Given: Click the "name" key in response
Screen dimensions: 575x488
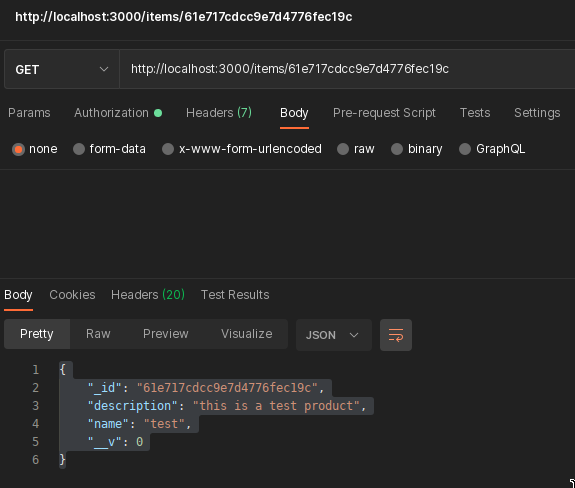Looking at the screenshot, I should click(x=108, y=424).
